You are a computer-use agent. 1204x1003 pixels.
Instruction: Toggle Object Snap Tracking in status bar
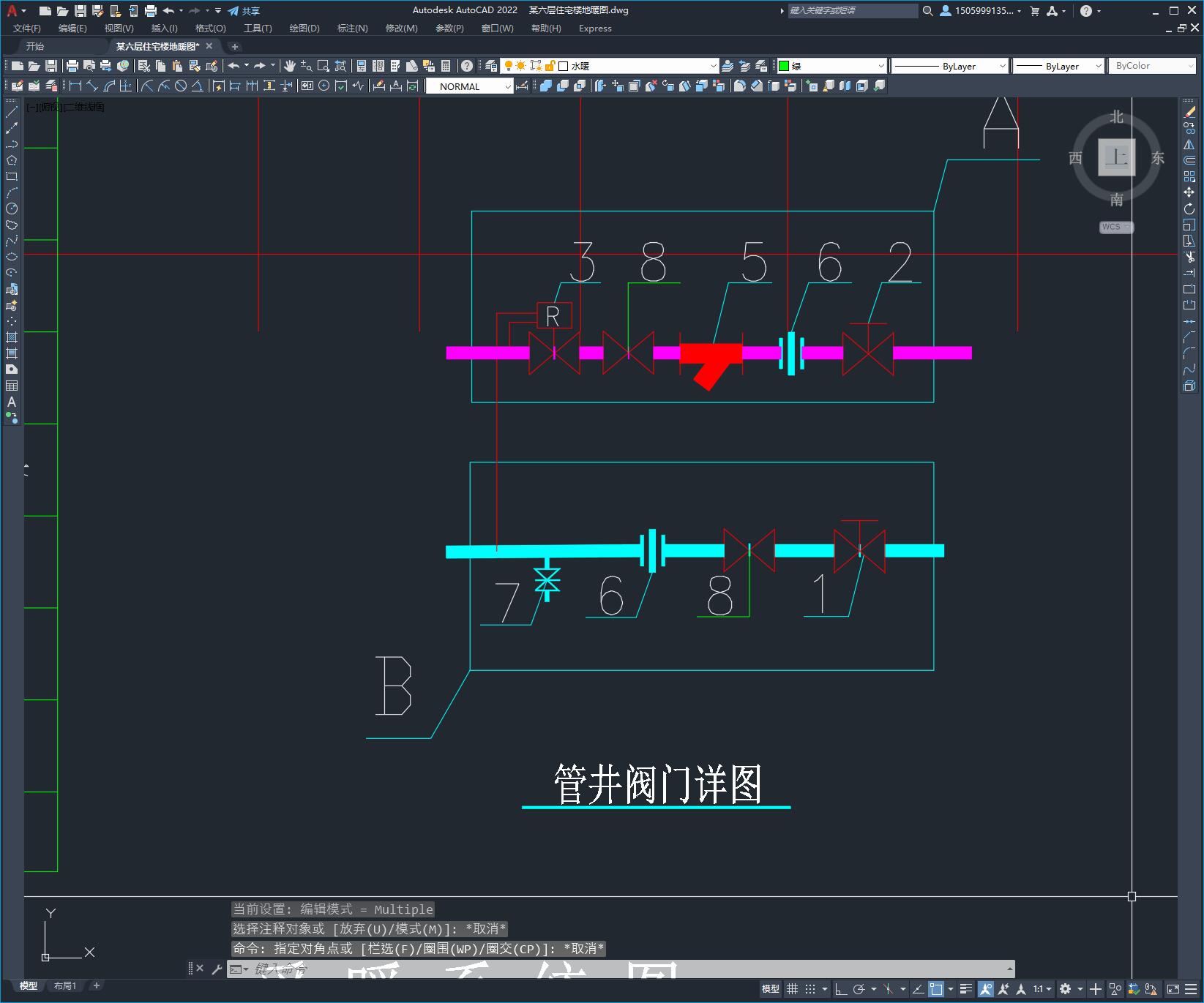click(x=918, y=989)
